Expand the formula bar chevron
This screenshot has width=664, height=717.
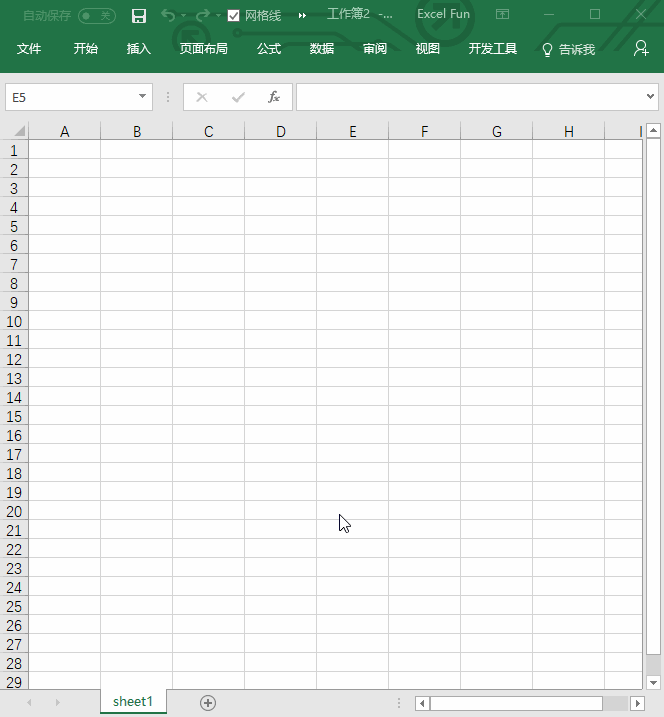point(651,97)
